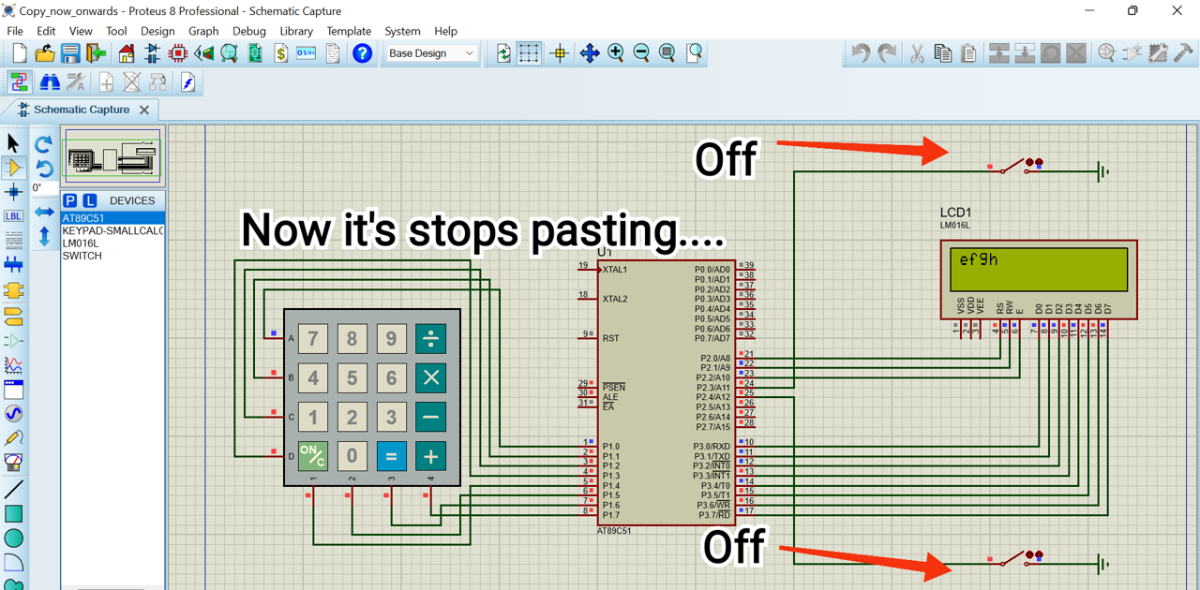The width and height of the screenshot is (1200, 590).
Task: Select the Selection Mode arrow tool
Action: pyautogui.click(x=13, y=143)
